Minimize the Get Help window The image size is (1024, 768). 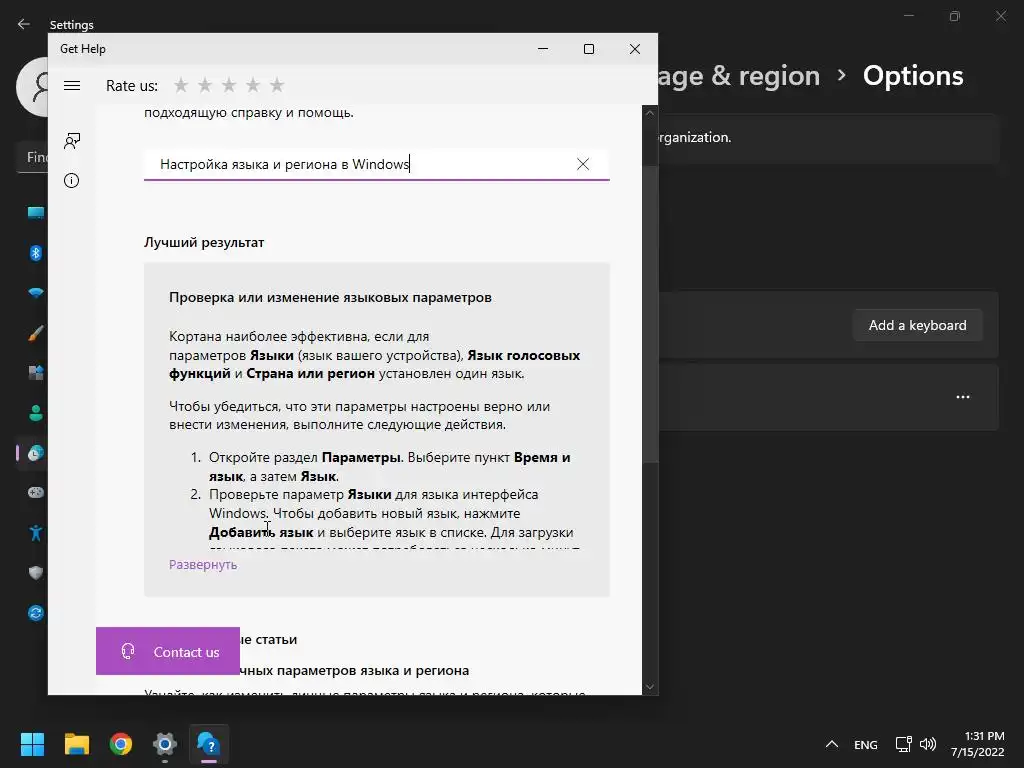(x=543, y=49)
